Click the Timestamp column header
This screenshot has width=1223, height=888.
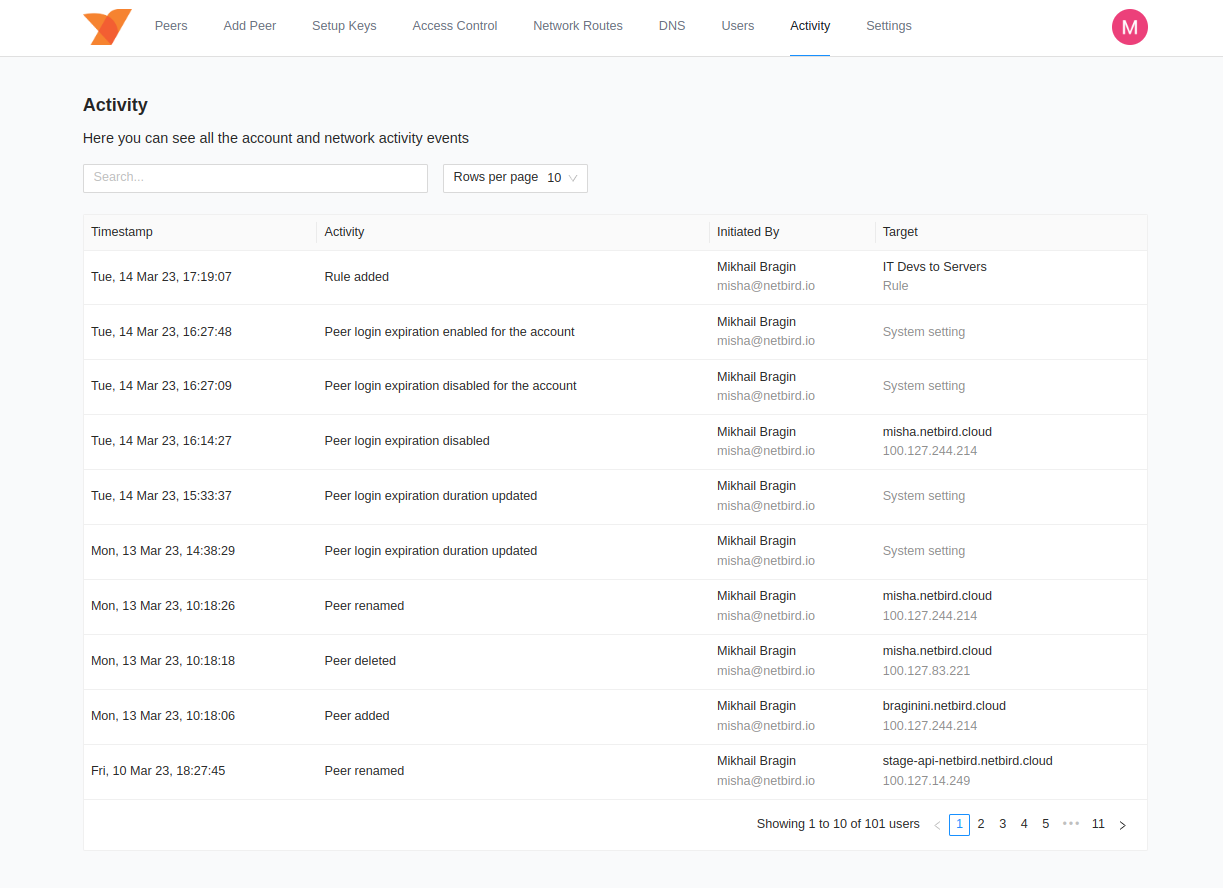coord(122,232)
